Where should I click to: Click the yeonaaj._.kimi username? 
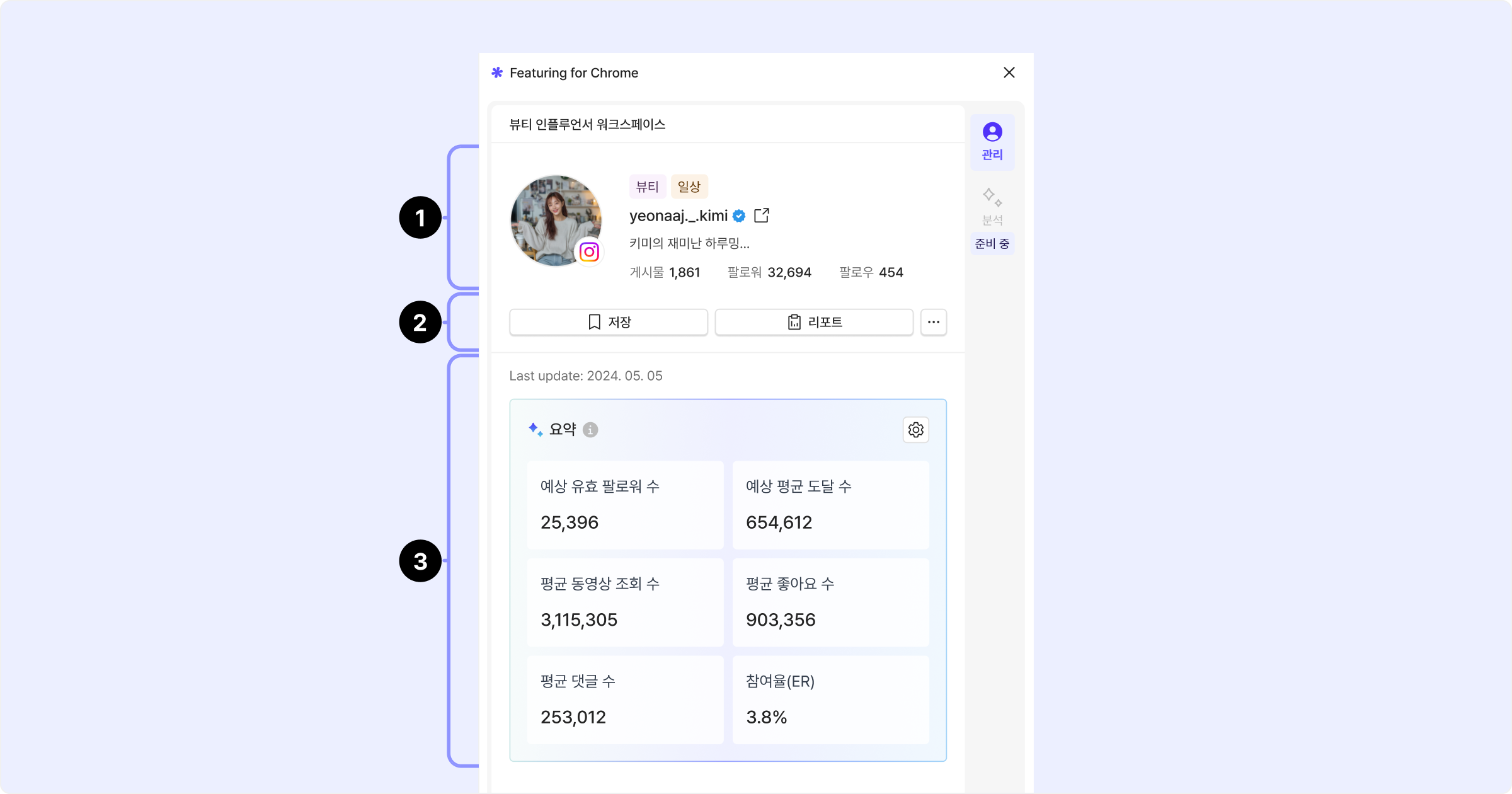tap(678, 216)
